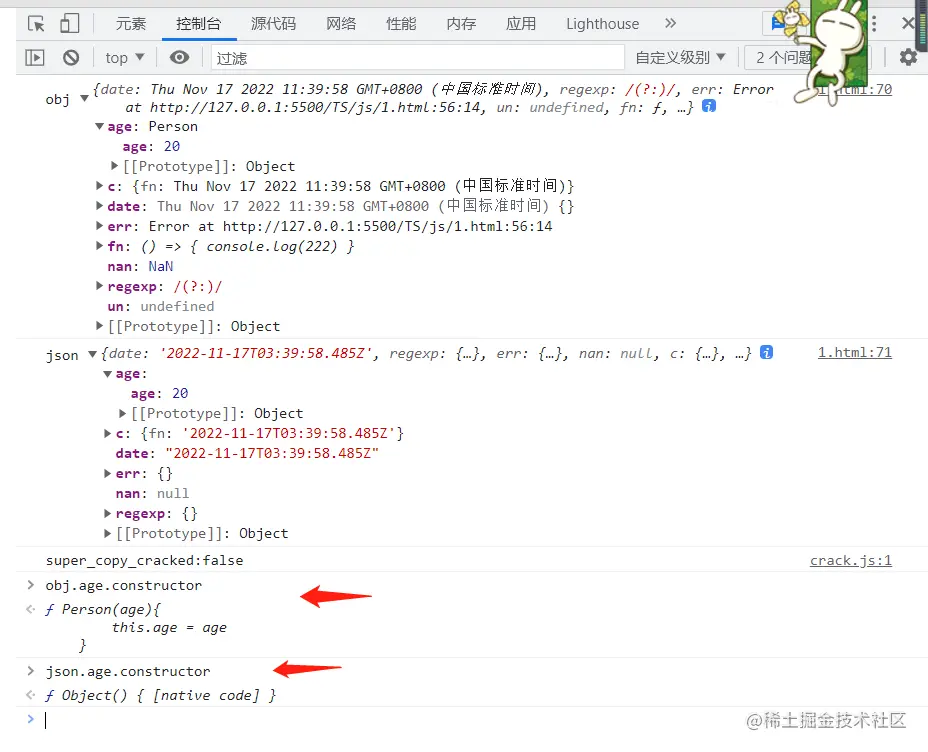Open the 自定义级别 log level dropdown
928x752 pixels.
coord(680,57)
